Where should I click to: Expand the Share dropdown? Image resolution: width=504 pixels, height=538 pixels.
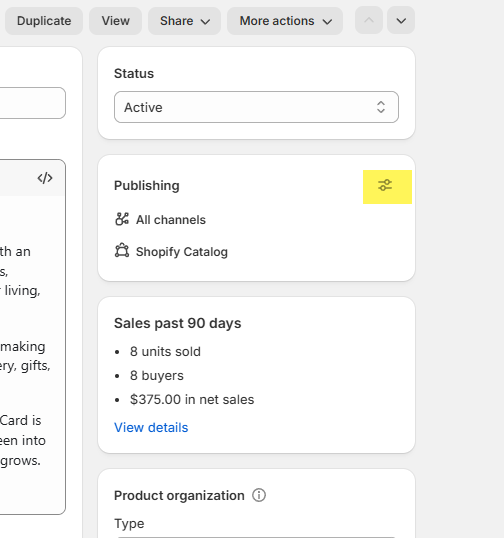(185, 21)
